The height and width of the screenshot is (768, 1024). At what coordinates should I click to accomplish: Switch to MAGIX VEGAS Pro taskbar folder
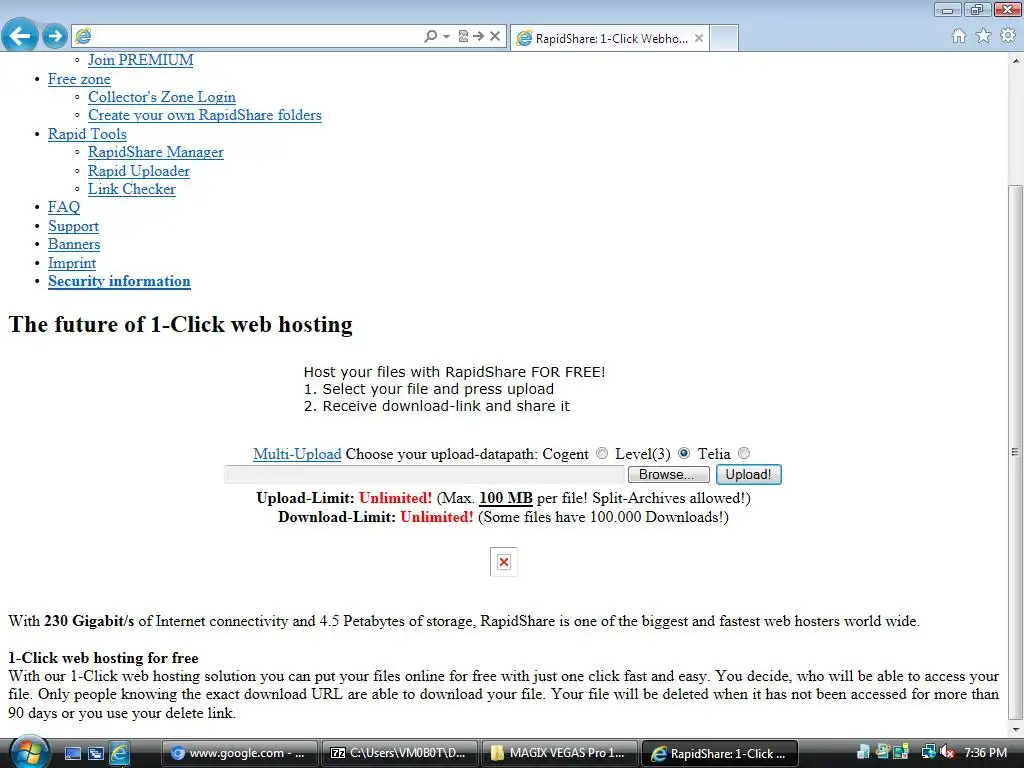(560, 753)
